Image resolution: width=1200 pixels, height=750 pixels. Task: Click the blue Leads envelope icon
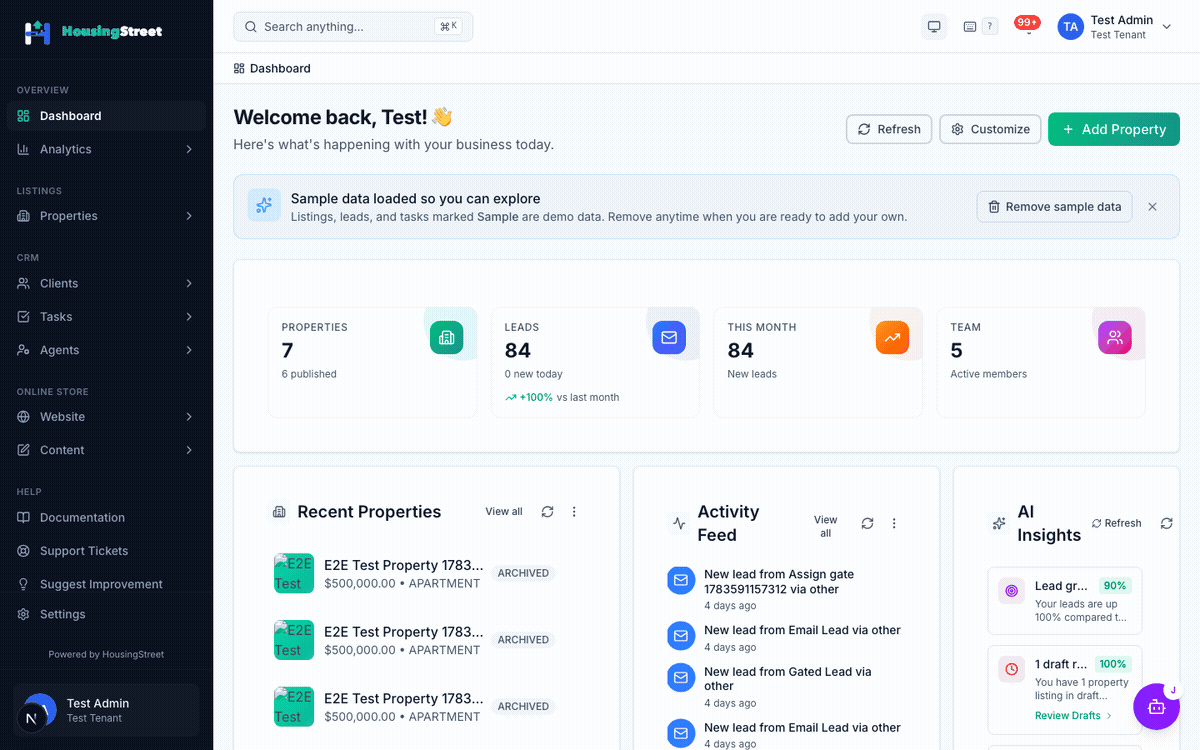[669, 337]
